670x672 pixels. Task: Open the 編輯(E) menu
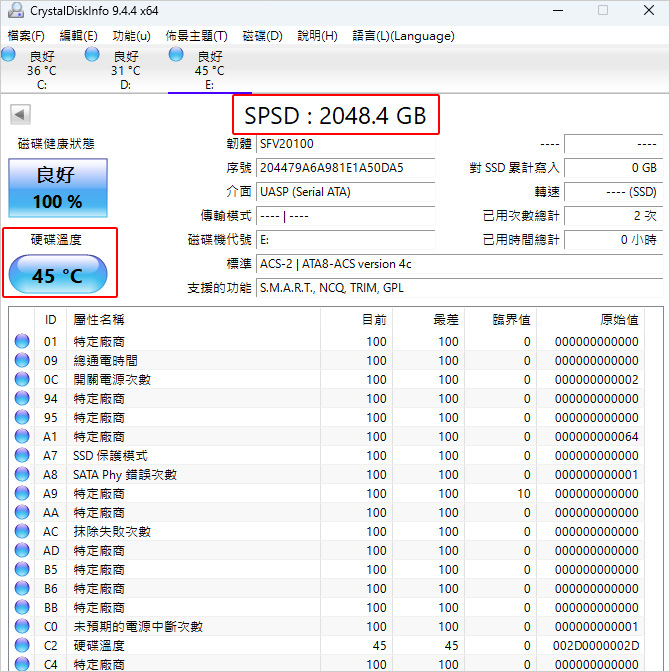tap(78, 36)
